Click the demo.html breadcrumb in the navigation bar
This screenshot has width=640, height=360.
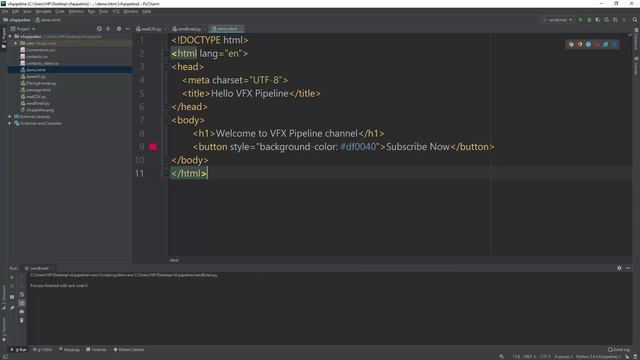point(48,20)
